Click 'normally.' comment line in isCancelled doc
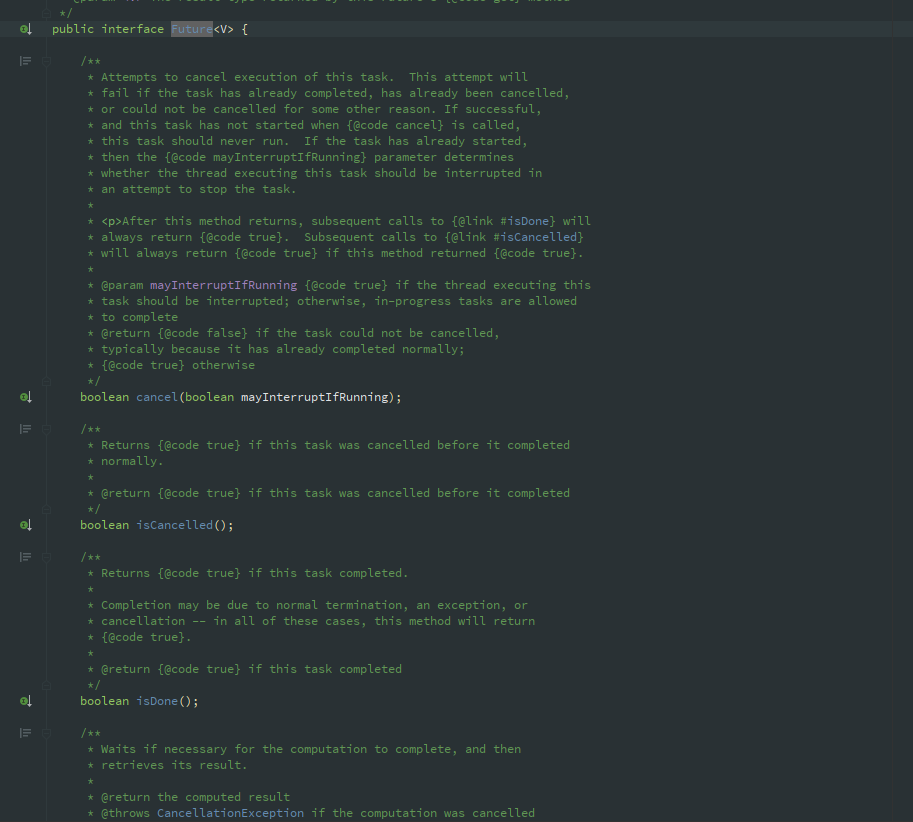This screenshot has width=913, height=822. tap(132, 461)
